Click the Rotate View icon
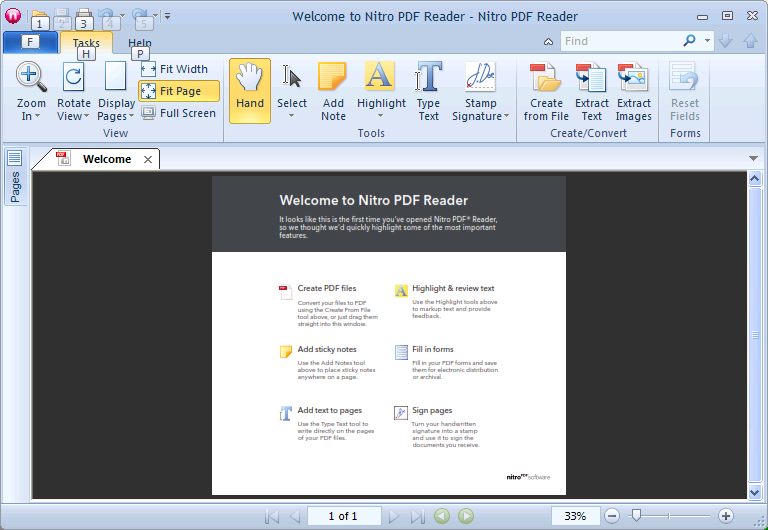This screenshot has height=530, width=768. [73, 77]
